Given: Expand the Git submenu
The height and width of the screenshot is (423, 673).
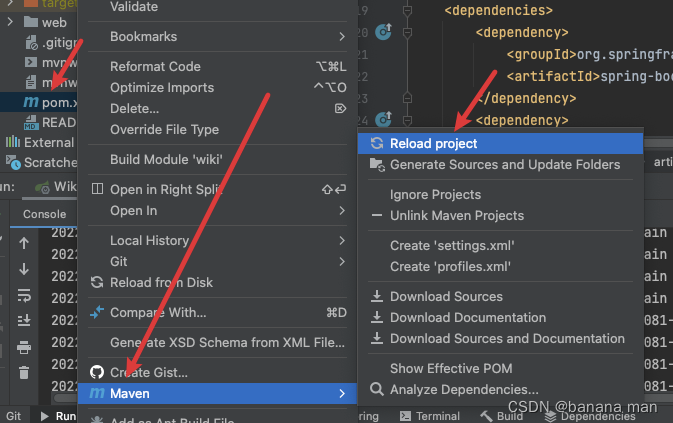Looking at the screenshot, I should [x=217, y=261].
